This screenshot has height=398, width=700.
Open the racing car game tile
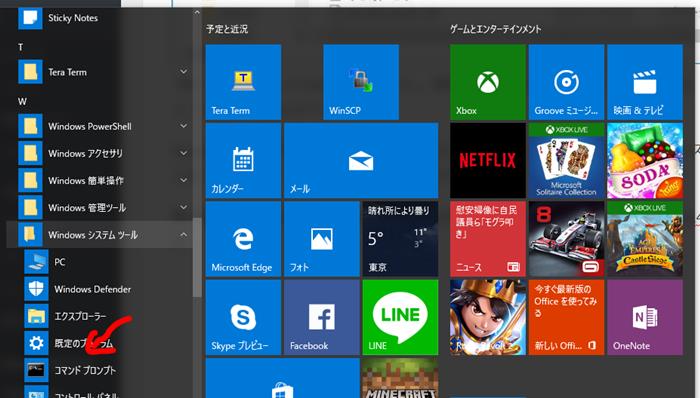[x=566, y=239]
